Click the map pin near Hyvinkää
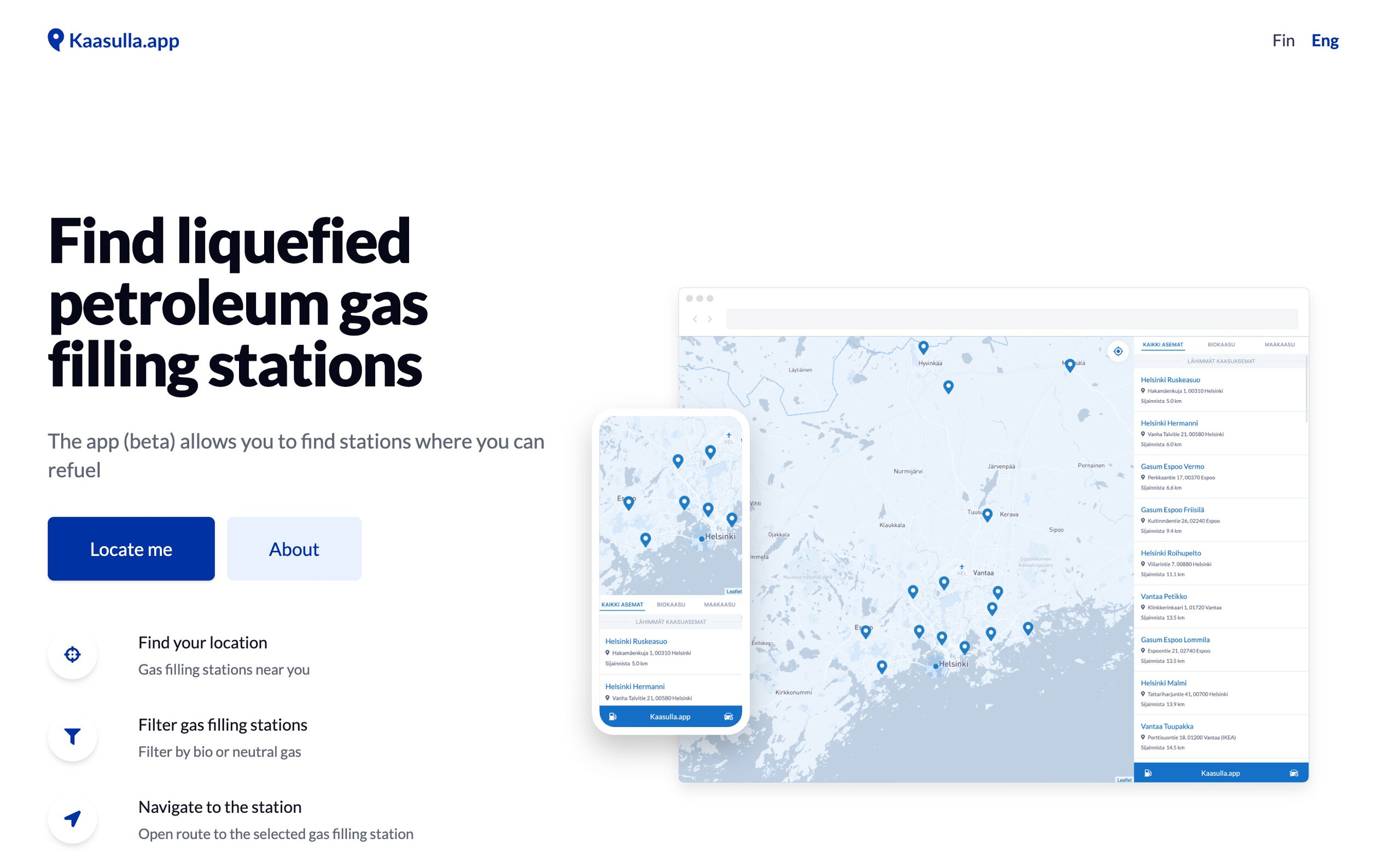1400x856 pixels. point(923,348)
